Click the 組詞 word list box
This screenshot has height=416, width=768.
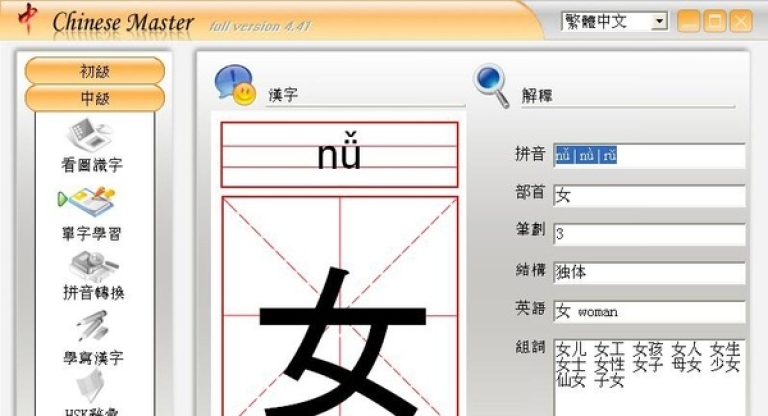tap(649, 377)
